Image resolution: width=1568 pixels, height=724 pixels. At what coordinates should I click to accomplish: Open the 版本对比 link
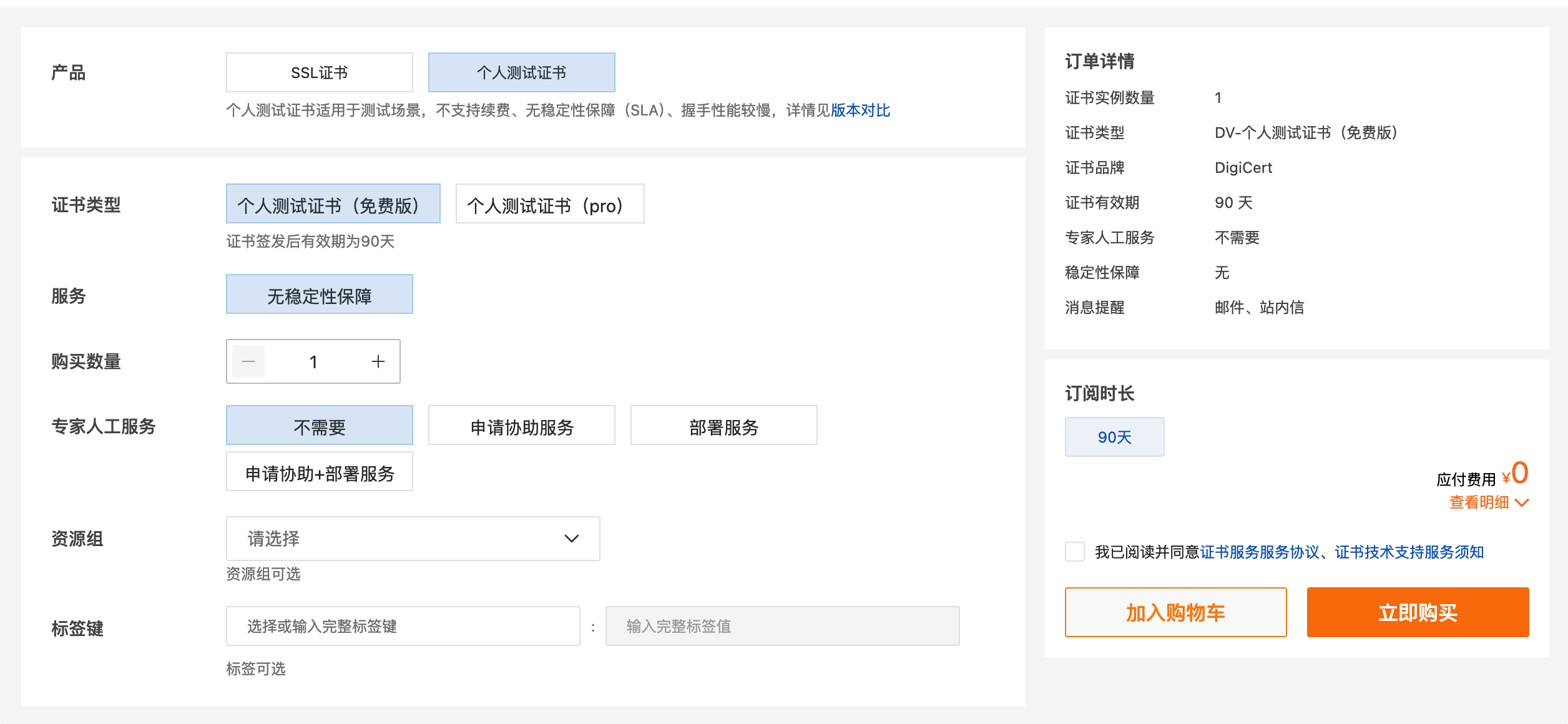coord(860,110)
